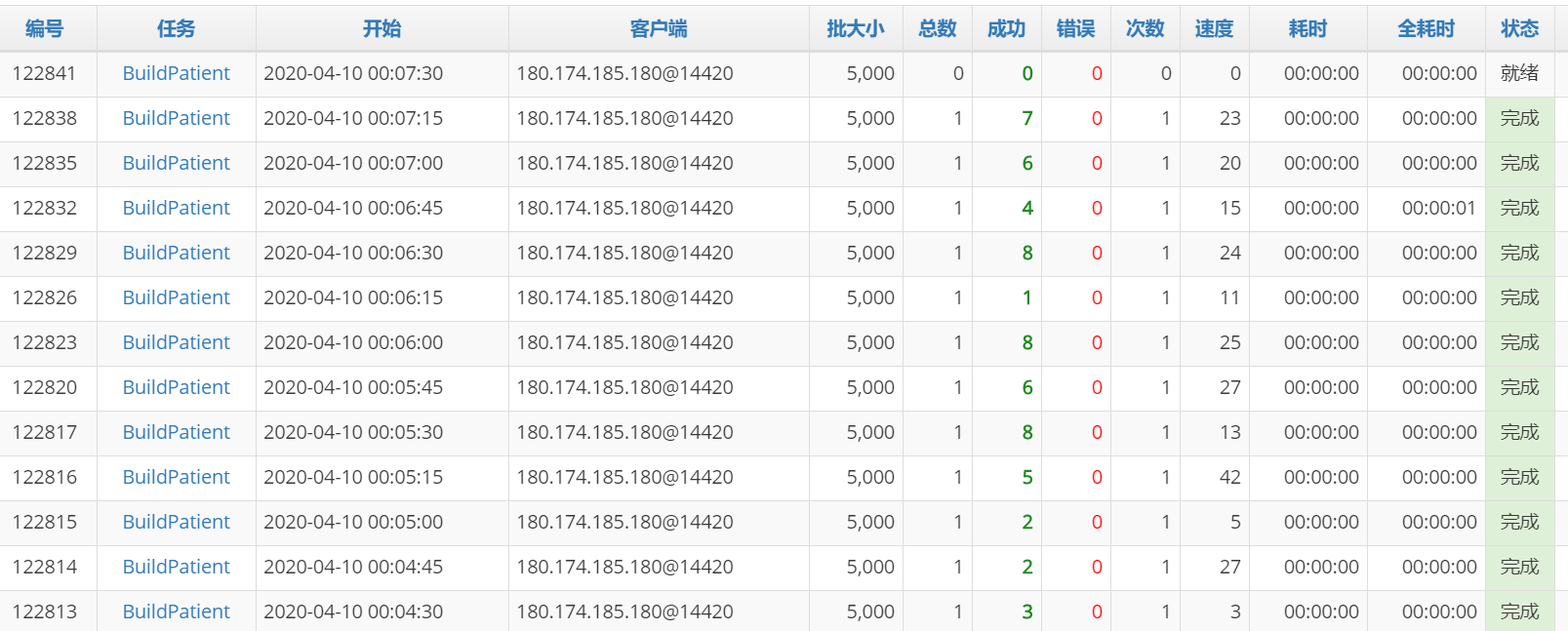Screen dimensions: 1568x631
Task: Select task number 122820
Action: (x=44, y=388)
